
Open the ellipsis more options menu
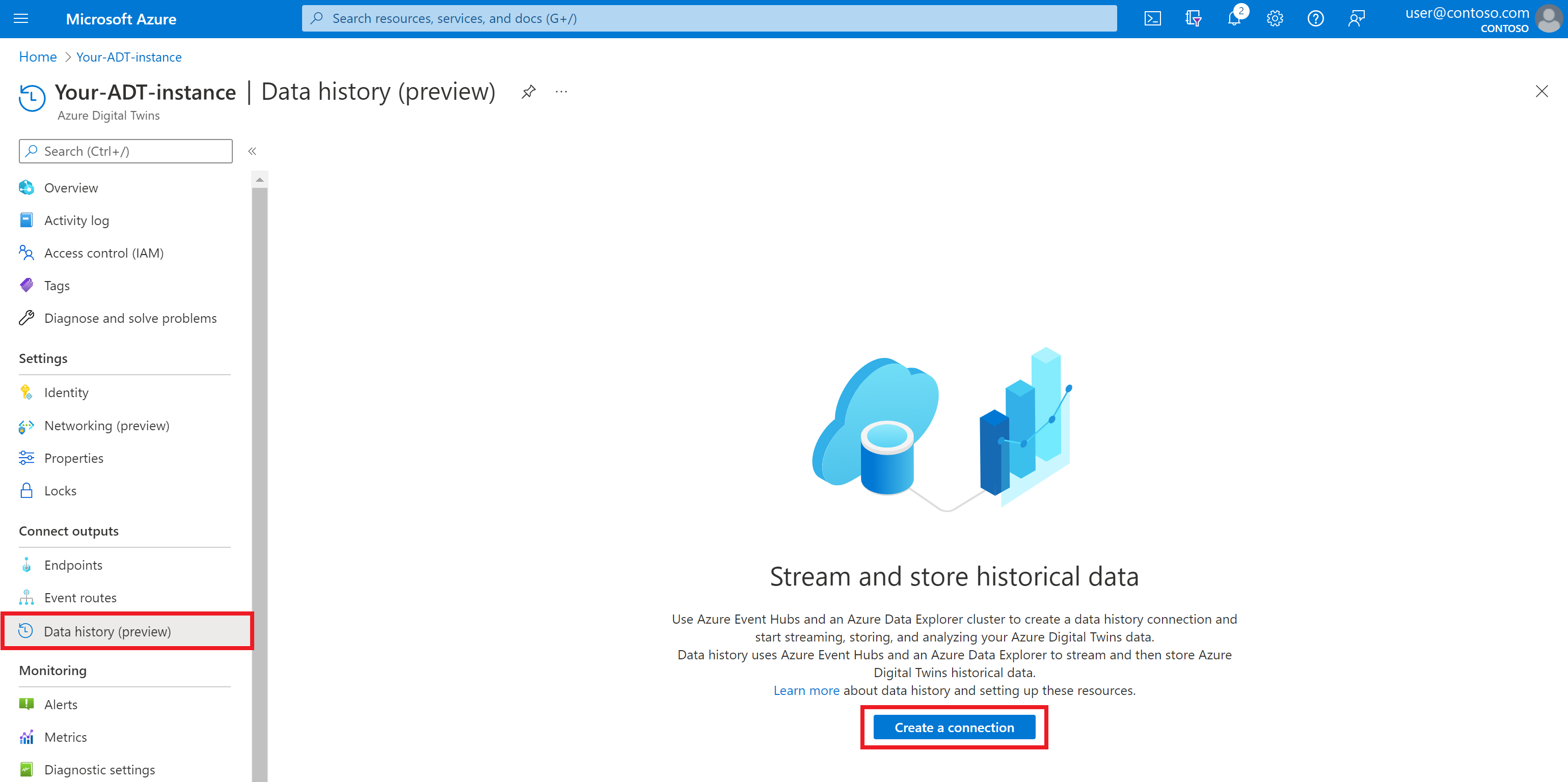[561, 92]
